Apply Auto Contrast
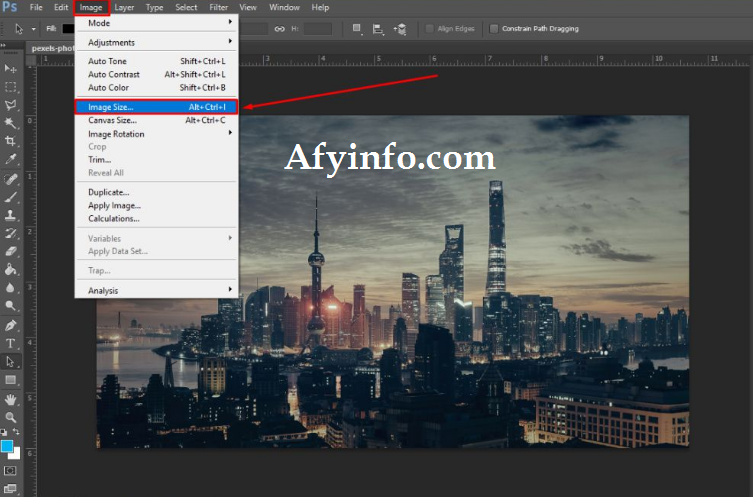753x497 pixels. (157, 74)
